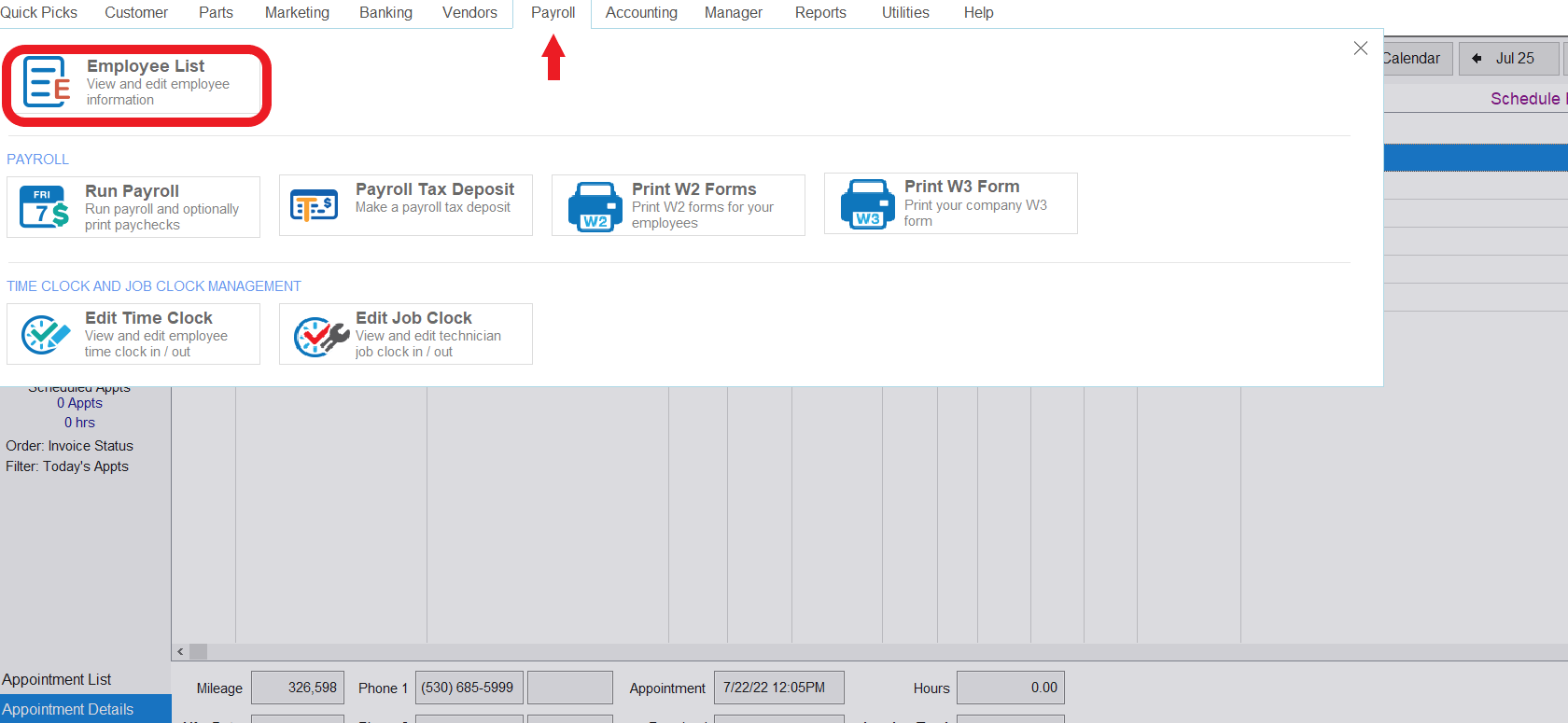Close the Payroll dropdown panel

tap(1361, 49)
